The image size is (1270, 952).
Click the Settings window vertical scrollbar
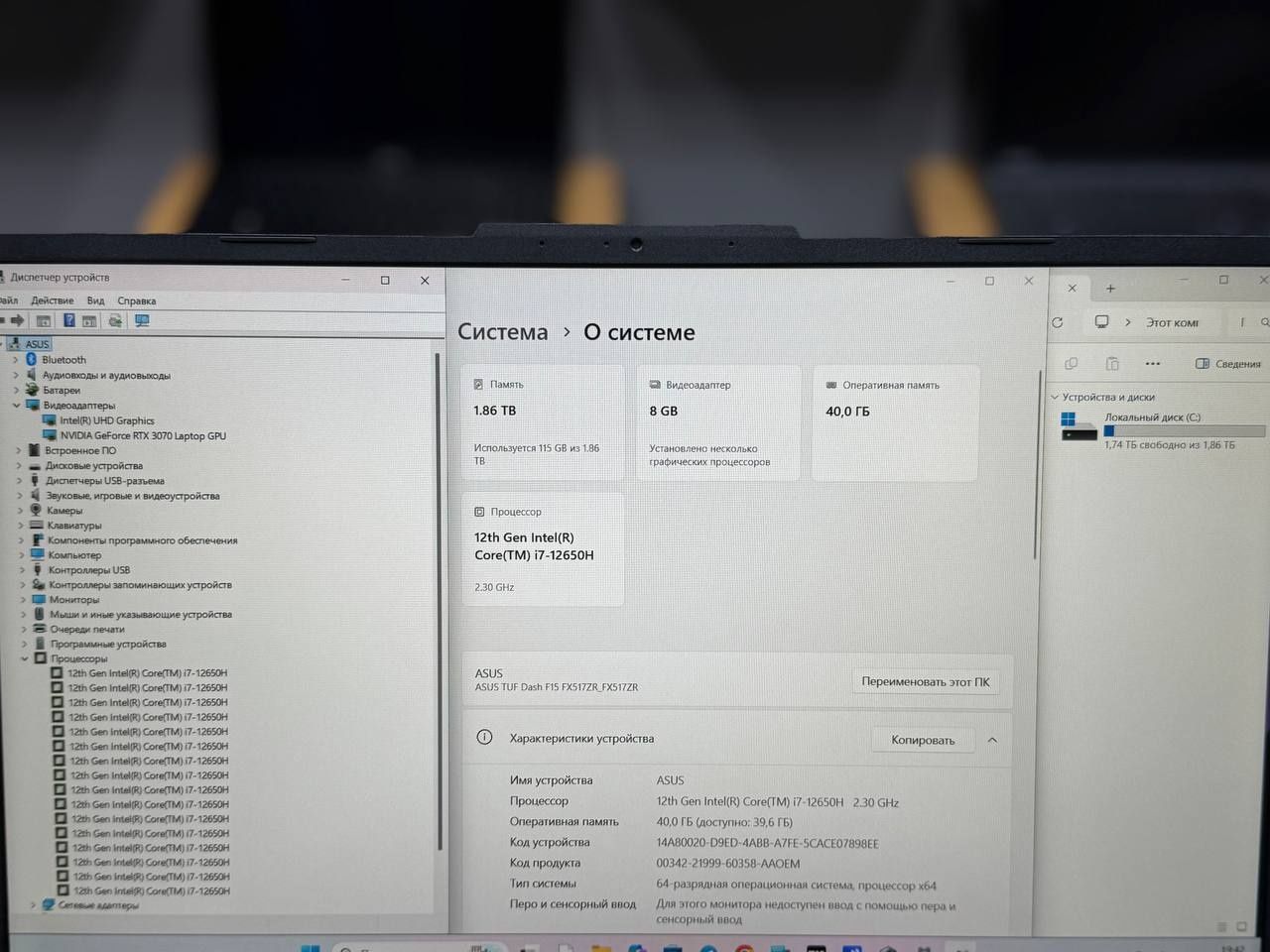pos(1038,464)
